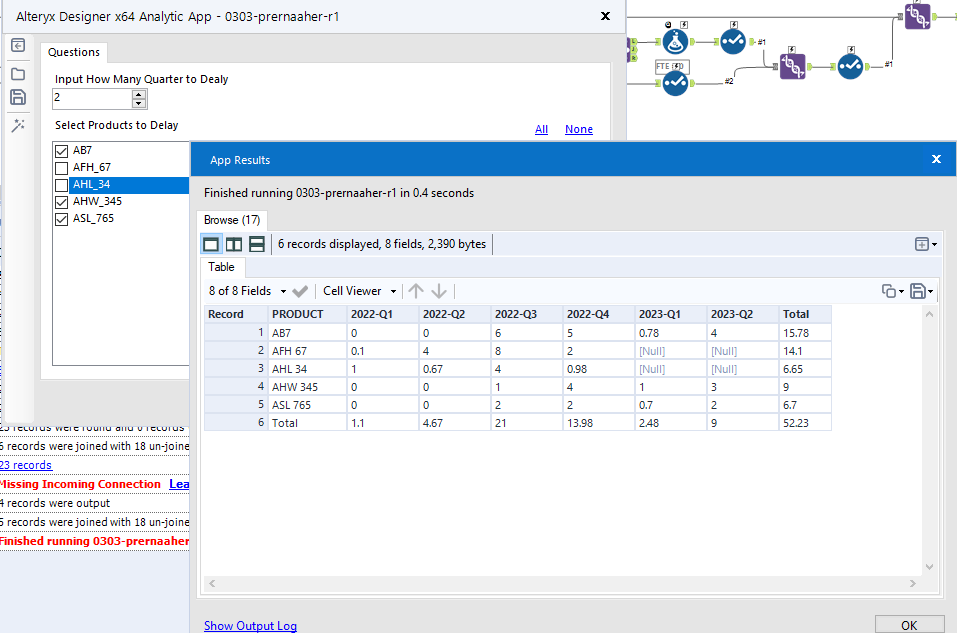Toggle the AHW_345 checkbox
Screen dimensions: 957x633
[x=62, y=202]
